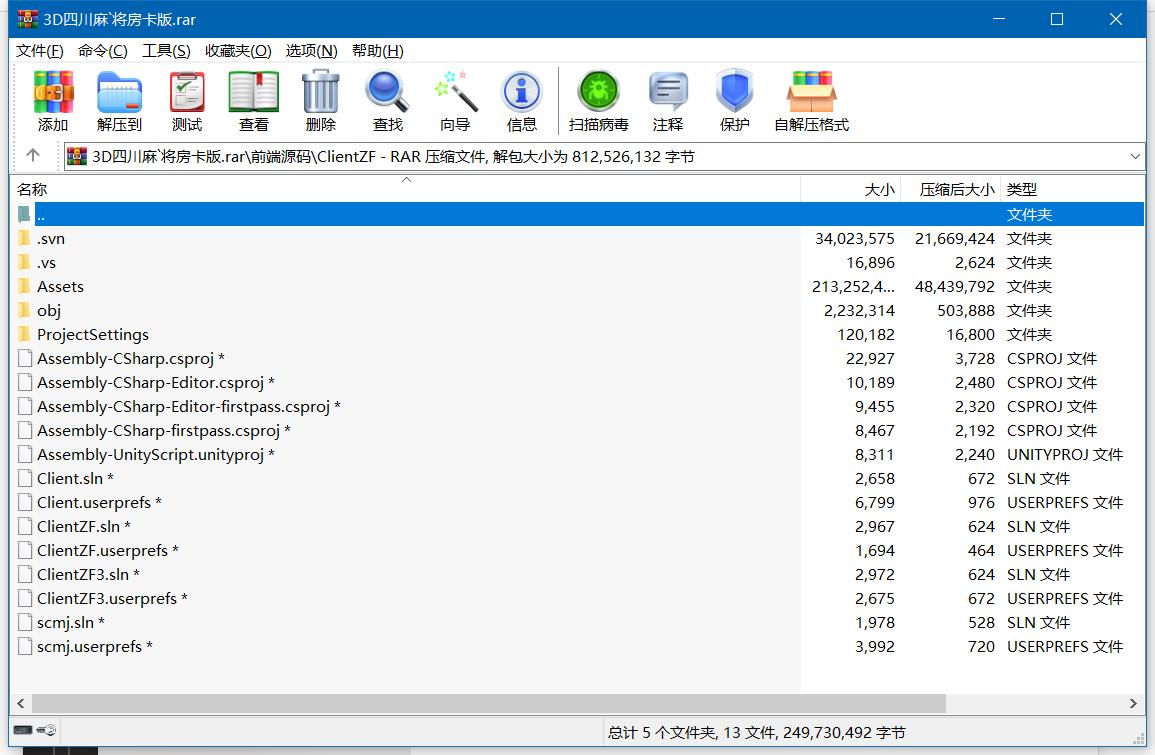Screen dimensions: 1155x755
Task: Show archive info via 信息 icon
Action: click(522, 100)
